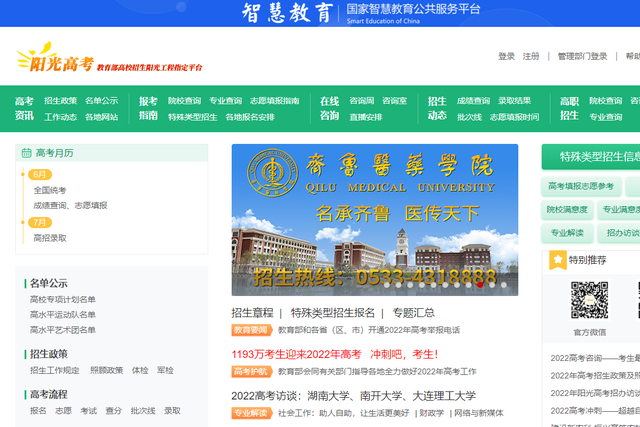Open 2022高考访谈 headline
Screen dimensions: 640x427
click(x=353, y=396)
